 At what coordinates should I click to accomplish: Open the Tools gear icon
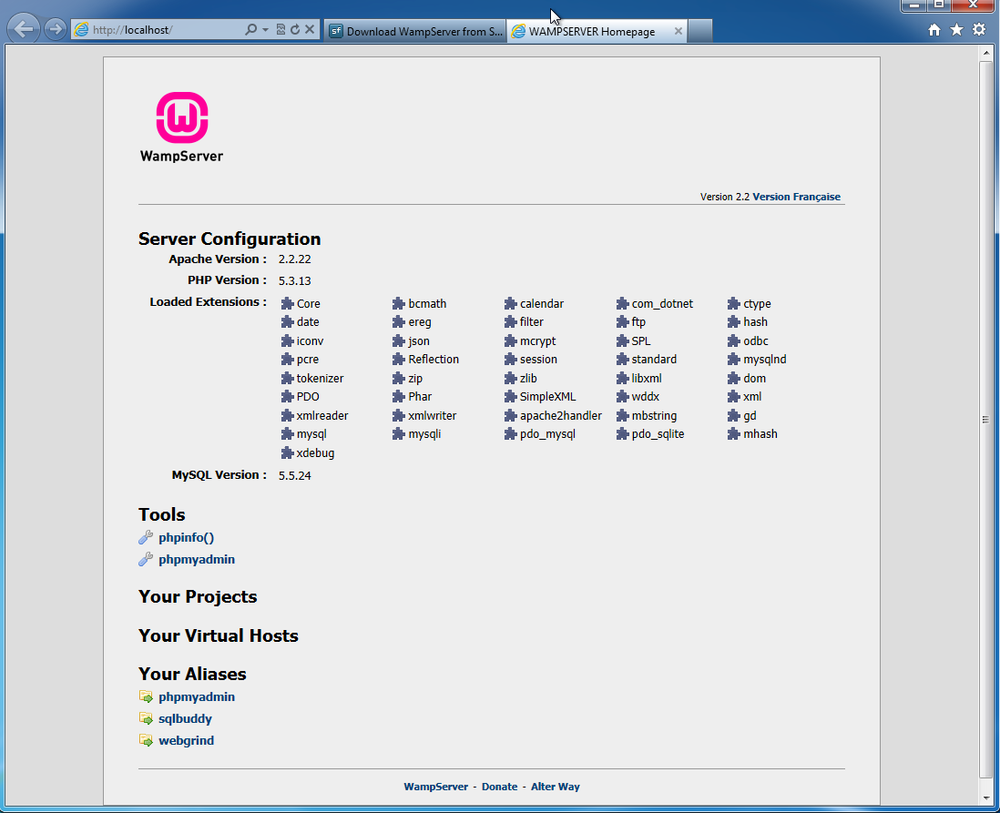coord(979,30)
